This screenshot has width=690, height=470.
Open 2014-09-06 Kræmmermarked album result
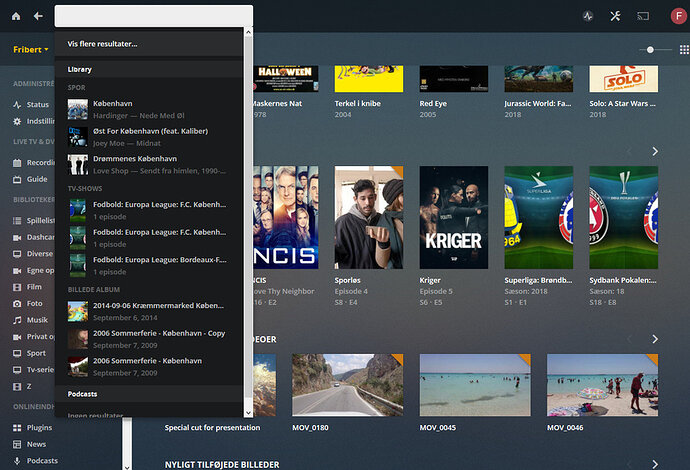point(149,311)
